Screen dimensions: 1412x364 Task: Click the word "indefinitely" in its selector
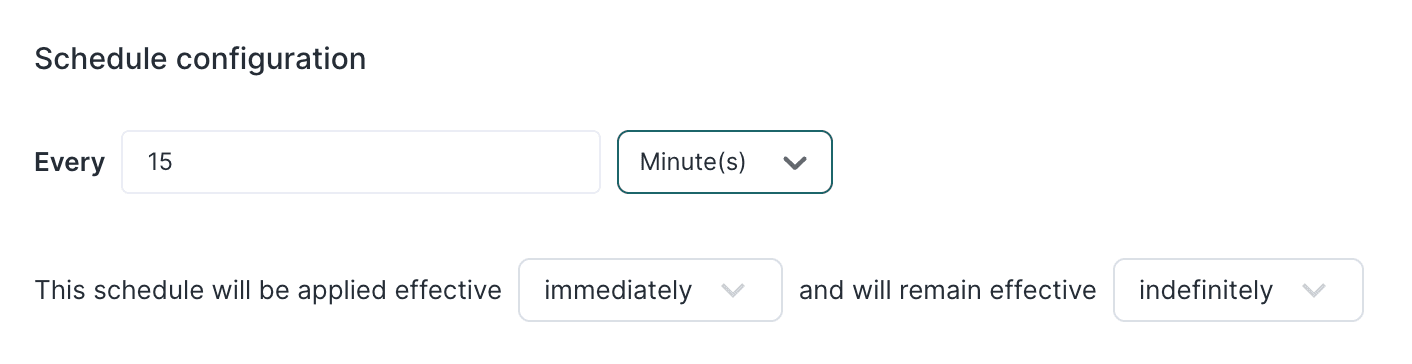point(1206,291)
